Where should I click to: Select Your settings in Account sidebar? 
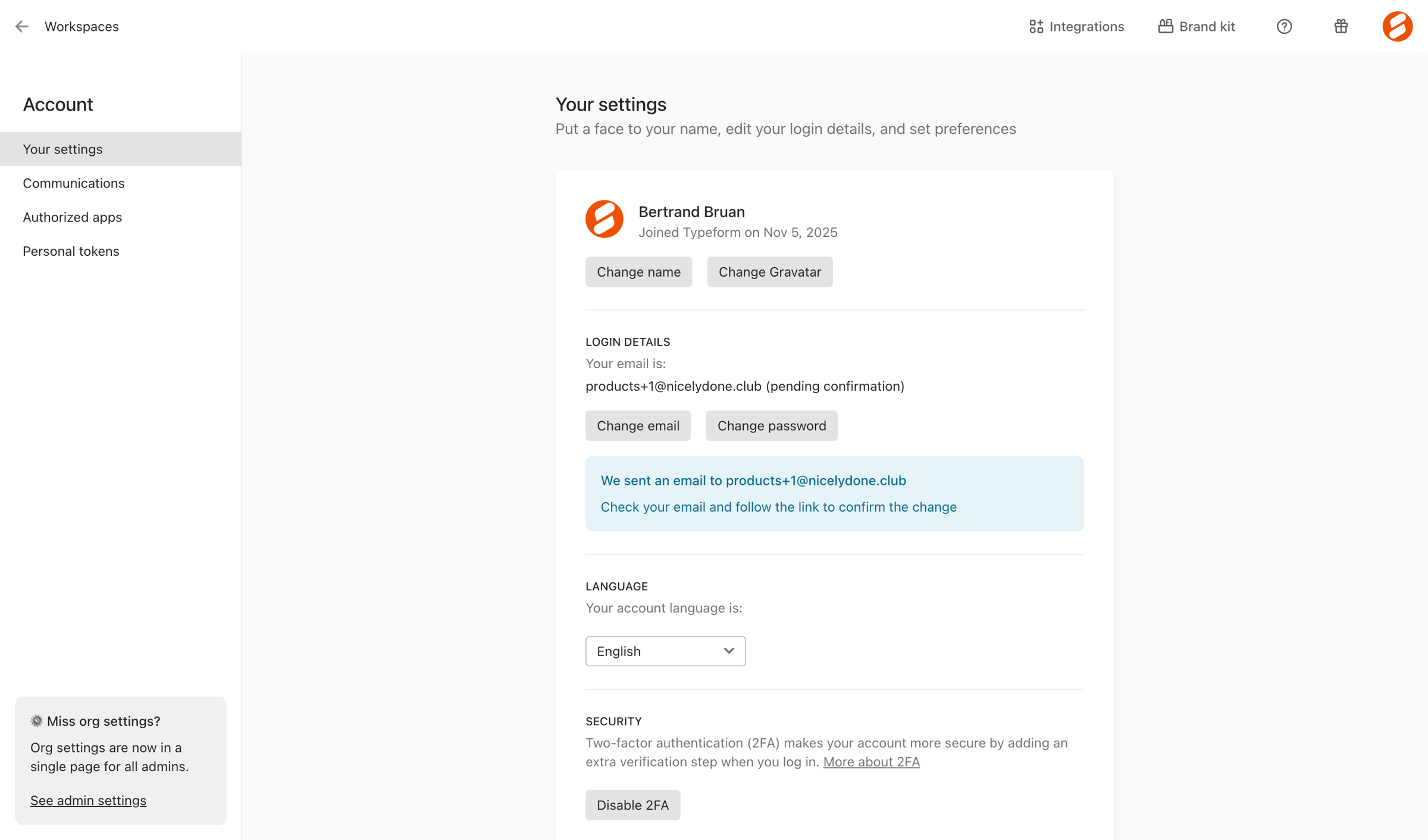121,149
